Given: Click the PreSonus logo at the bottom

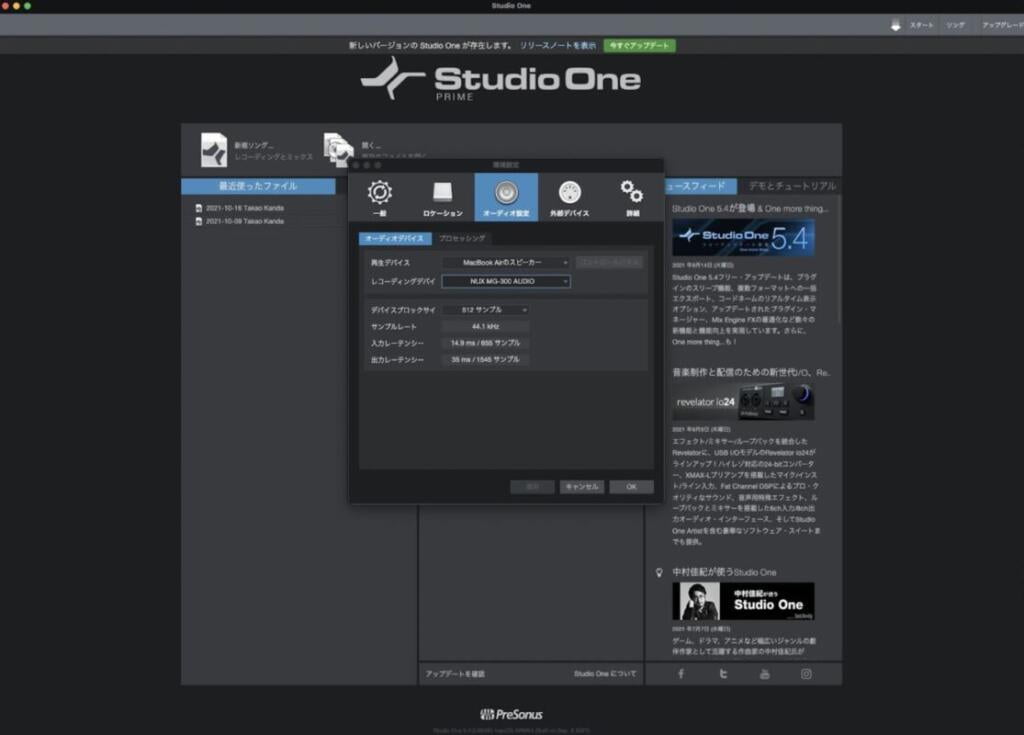Looking at the screenshot, I should click(x=511, y=714).
